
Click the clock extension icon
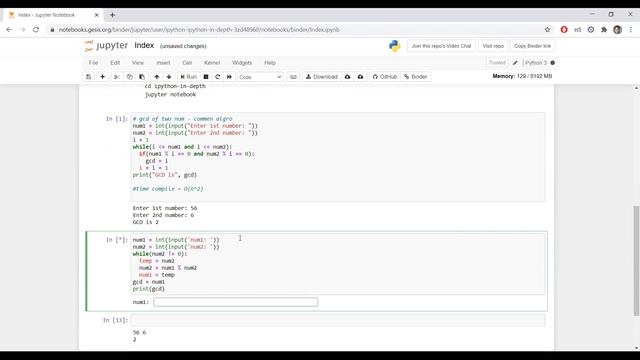(x=591, y=29)
